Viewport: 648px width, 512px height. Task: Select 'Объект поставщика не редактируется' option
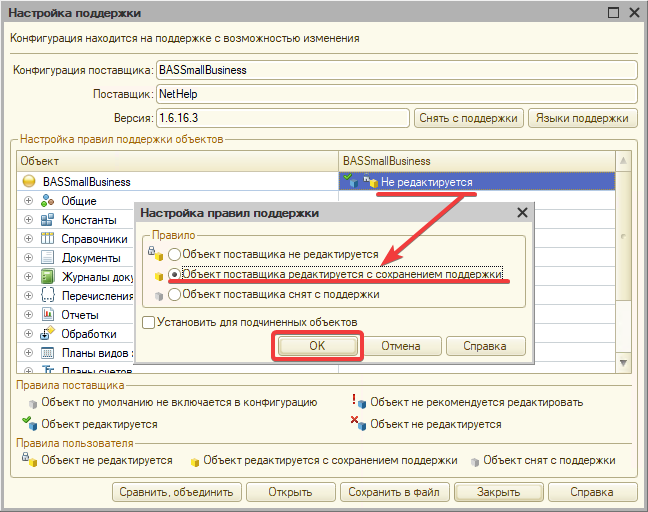[x=175, y=255]
